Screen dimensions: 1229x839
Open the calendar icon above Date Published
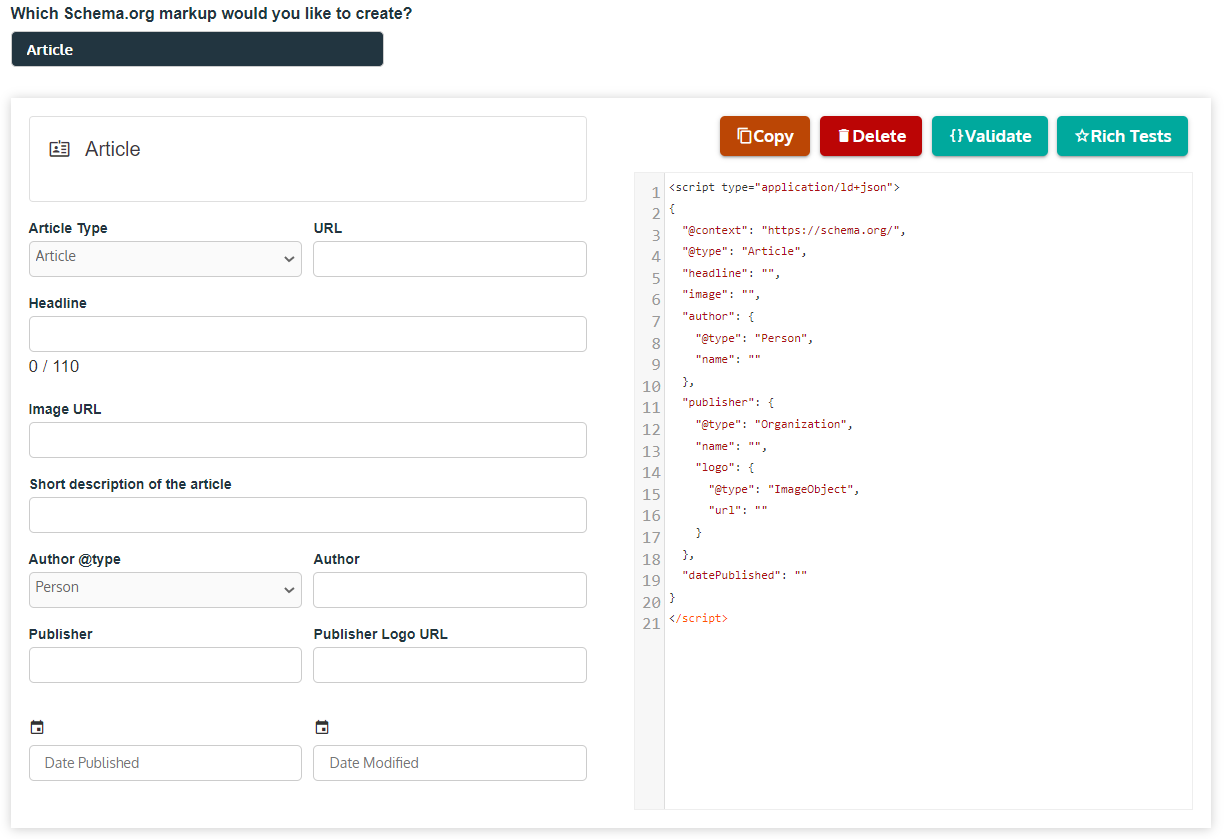(x=37, y=726)
